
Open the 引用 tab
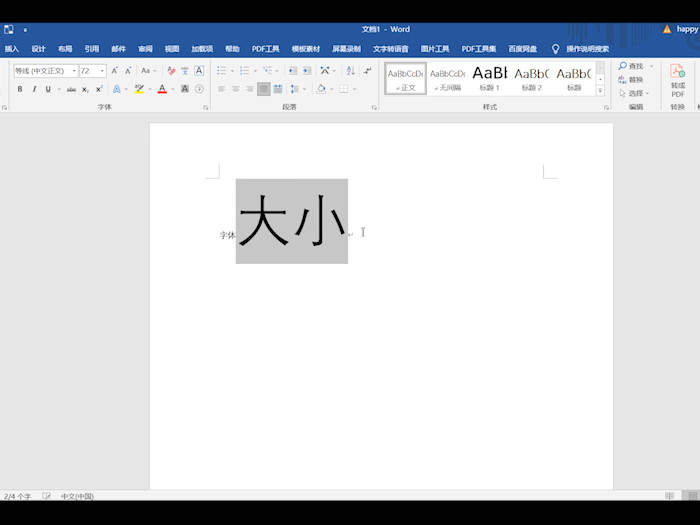(92, 49)
